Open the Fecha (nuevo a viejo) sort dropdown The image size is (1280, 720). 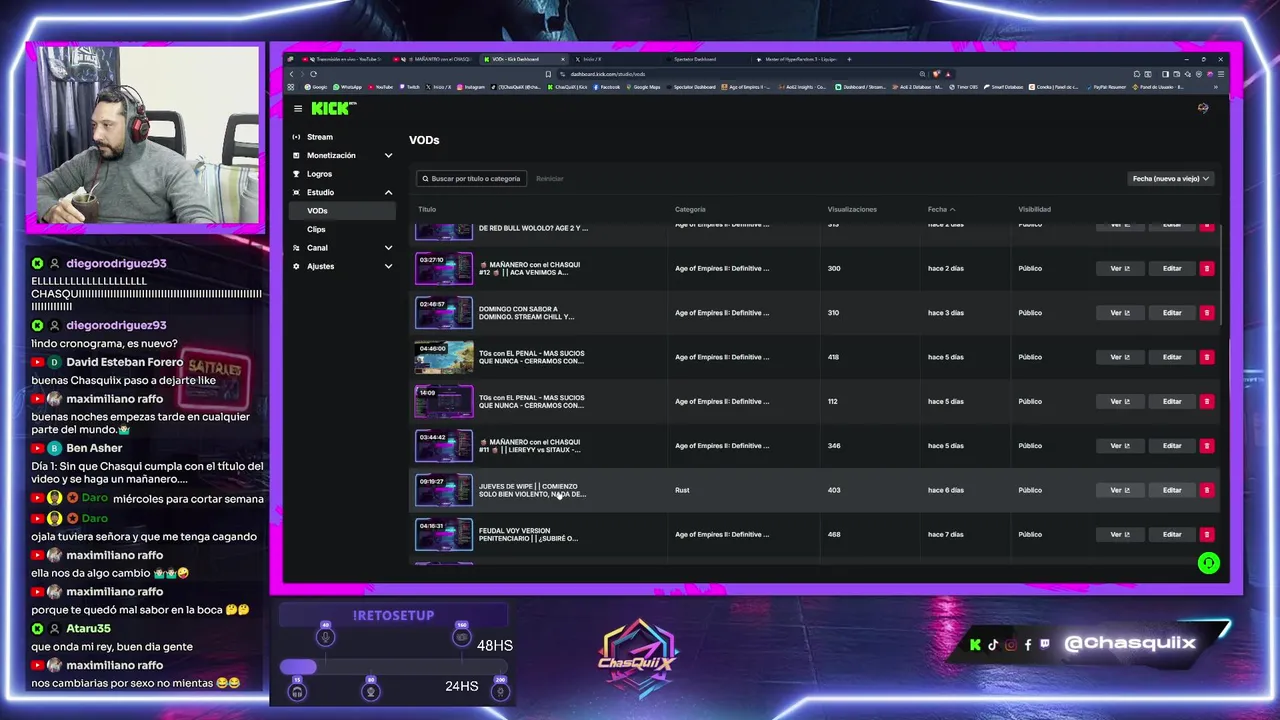click(1170, 179)
